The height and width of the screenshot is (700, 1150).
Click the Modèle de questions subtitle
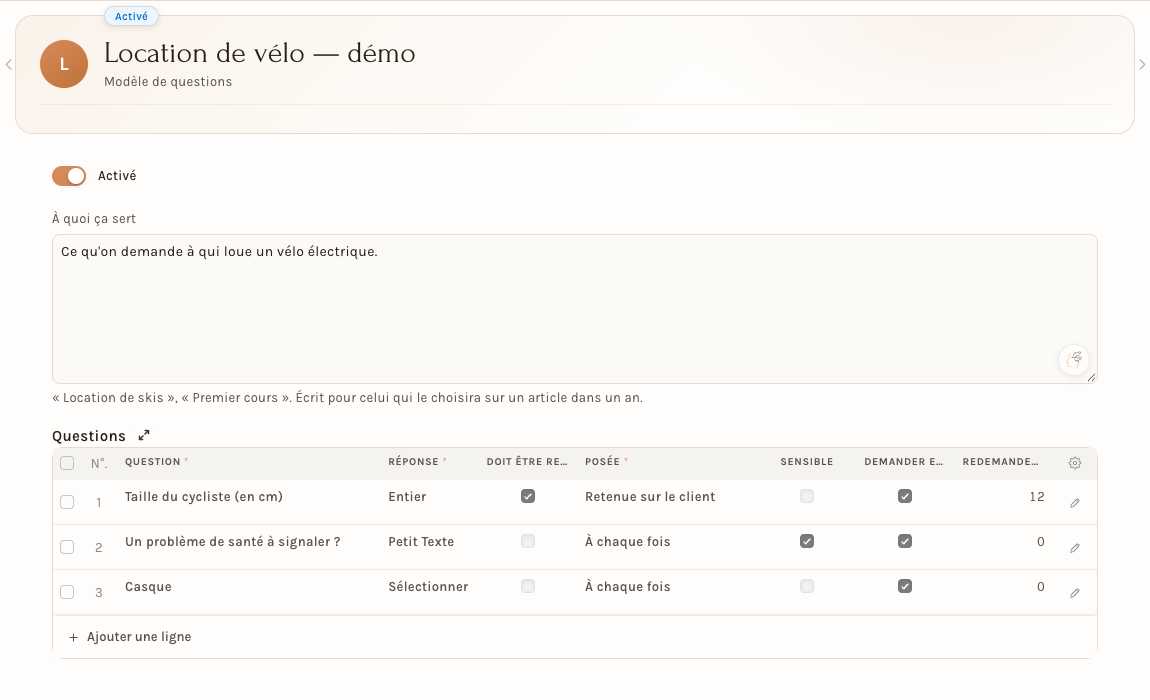click(168, 81)
